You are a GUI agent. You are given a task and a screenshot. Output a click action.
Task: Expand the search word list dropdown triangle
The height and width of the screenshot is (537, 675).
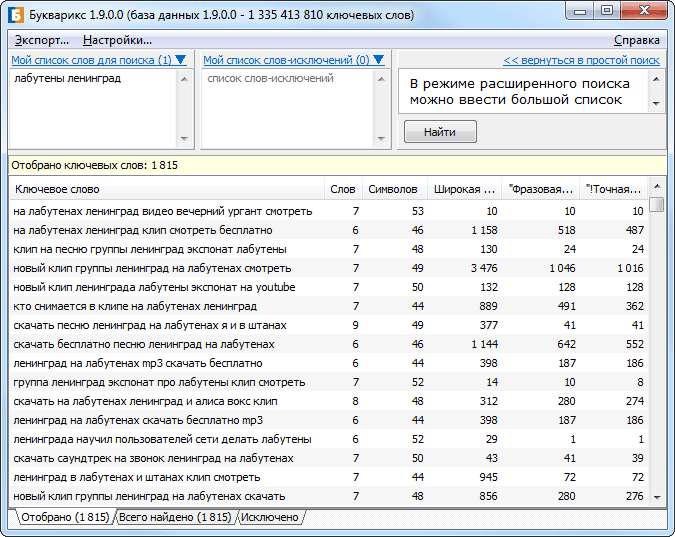181,60
